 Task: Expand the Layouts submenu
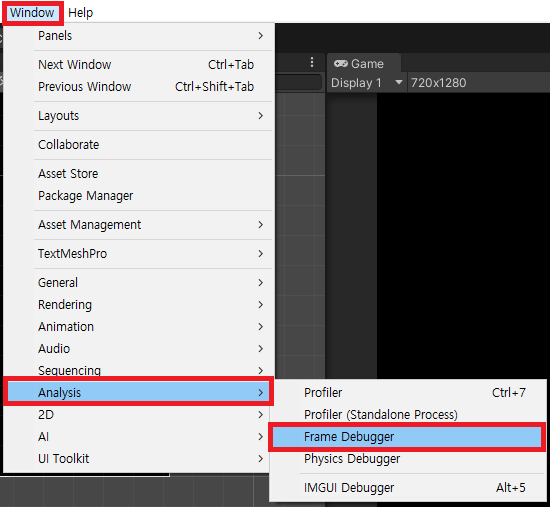click(139, 116)
